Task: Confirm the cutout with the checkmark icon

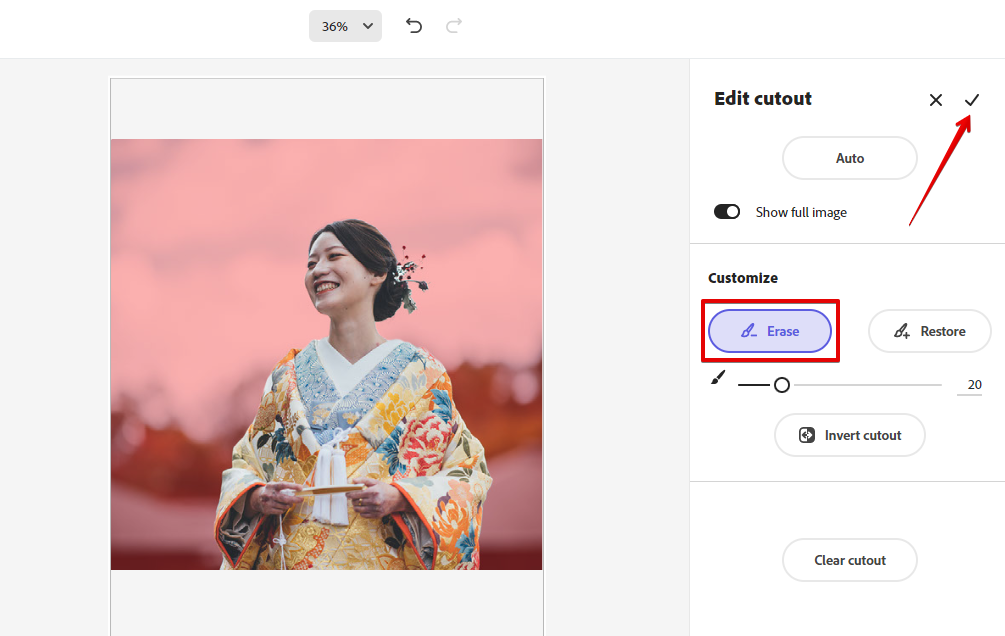Action: click(x=972, y=100)
